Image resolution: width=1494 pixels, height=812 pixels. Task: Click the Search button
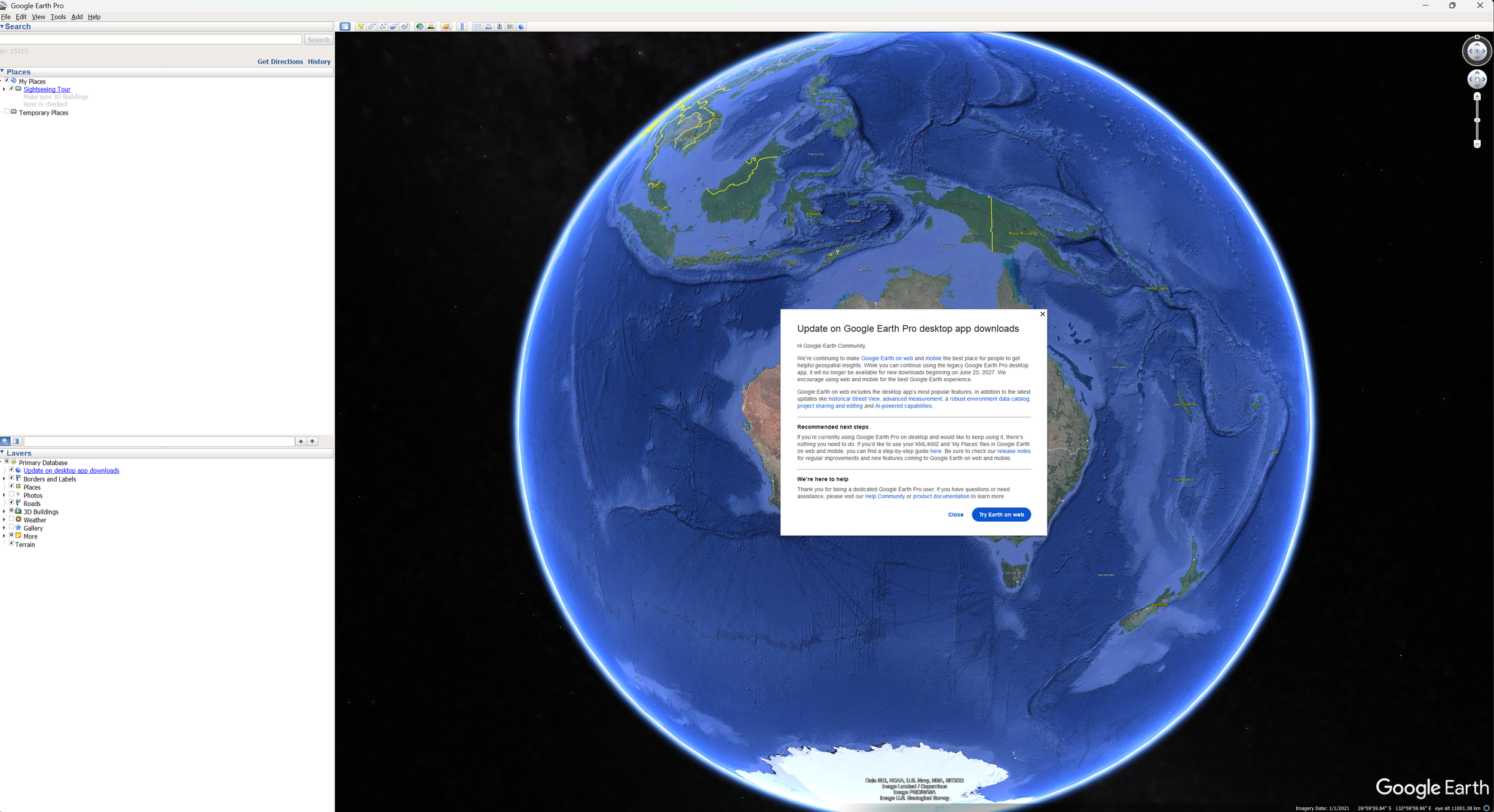(x=319, y=40)
